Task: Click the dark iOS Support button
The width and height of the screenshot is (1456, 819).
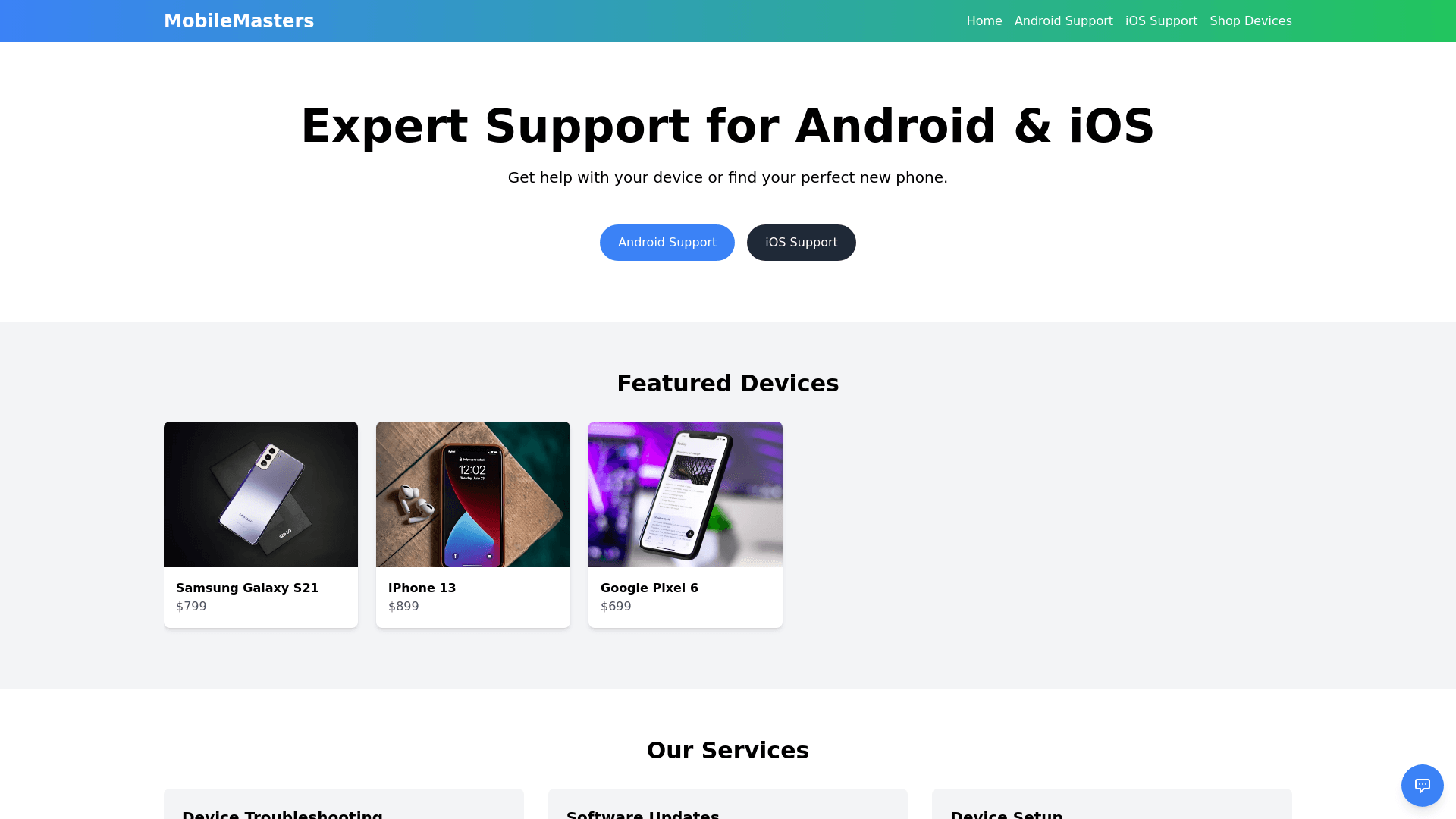Action: tap(802, 243)
